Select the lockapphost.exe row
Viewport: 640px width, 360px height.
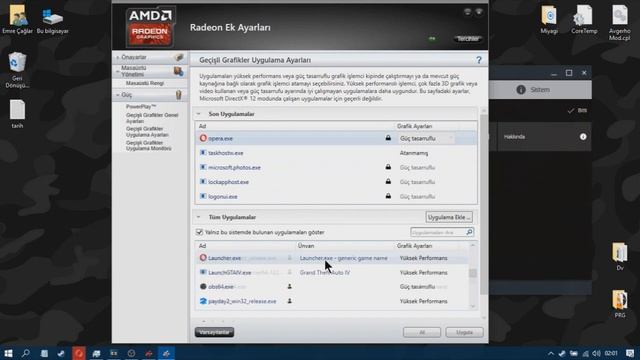[336, 182]
